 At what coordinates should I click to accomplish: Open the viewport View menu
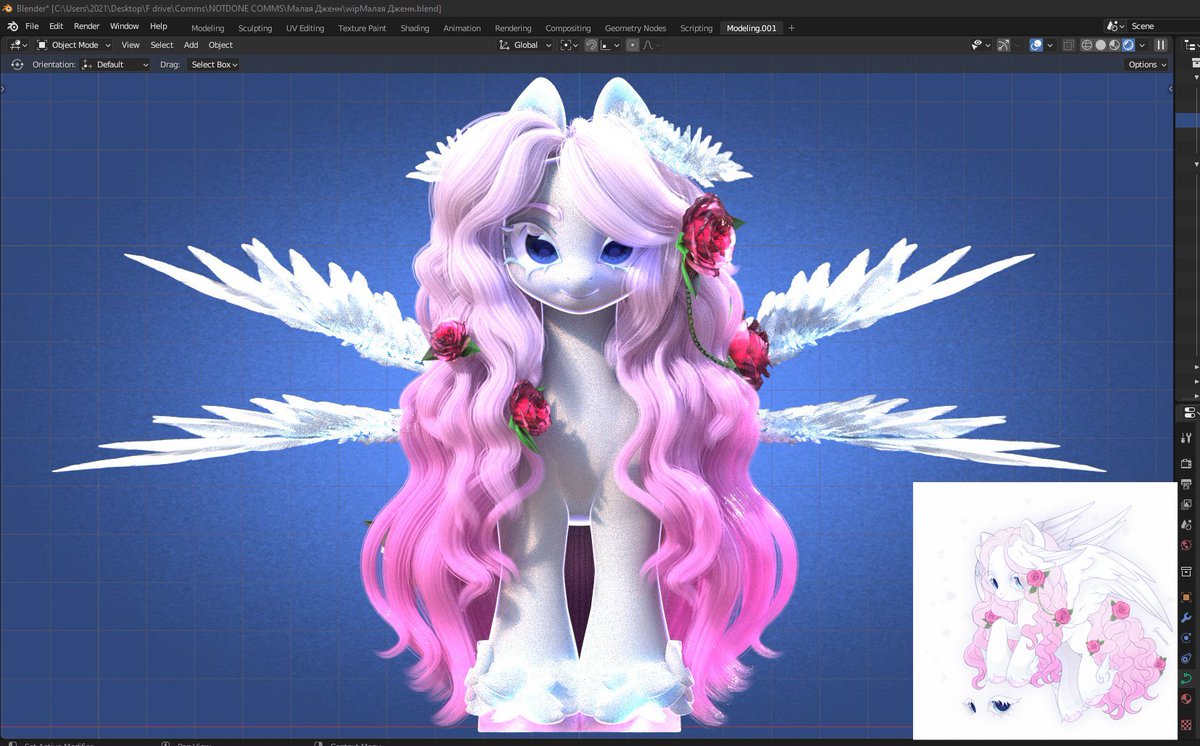pyautogui.click(x=131, y=45)
